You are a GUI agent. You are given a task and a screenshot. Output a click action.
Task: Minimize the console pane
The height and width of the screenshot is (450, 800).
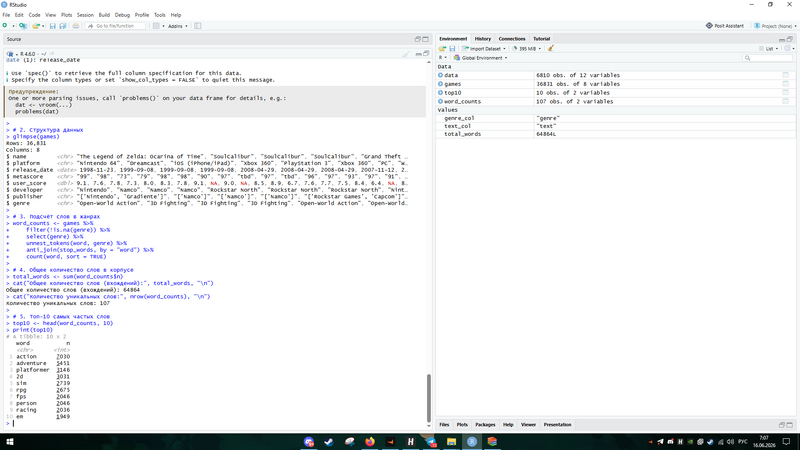(x=418, y=54)
